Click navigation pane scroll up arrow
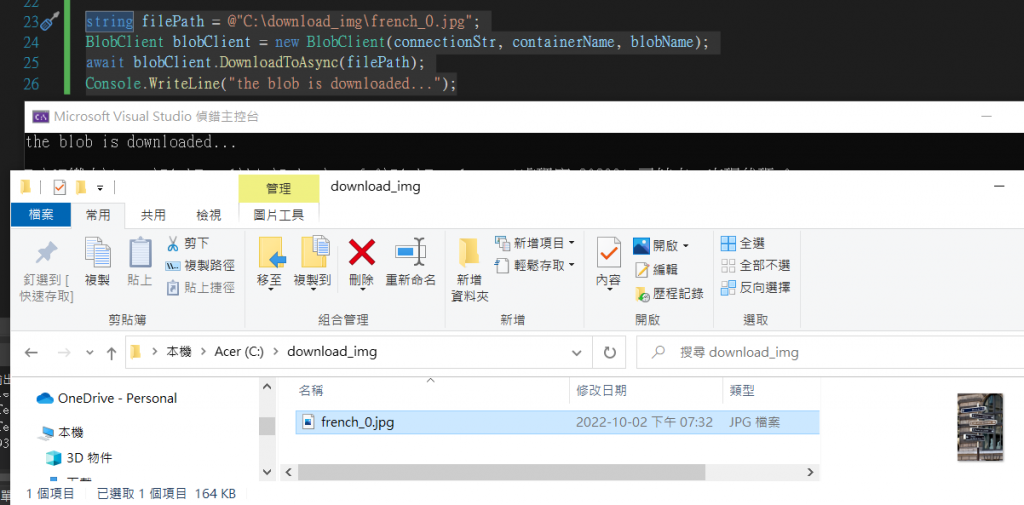1024x505 pixels. (x=267, y=387)
